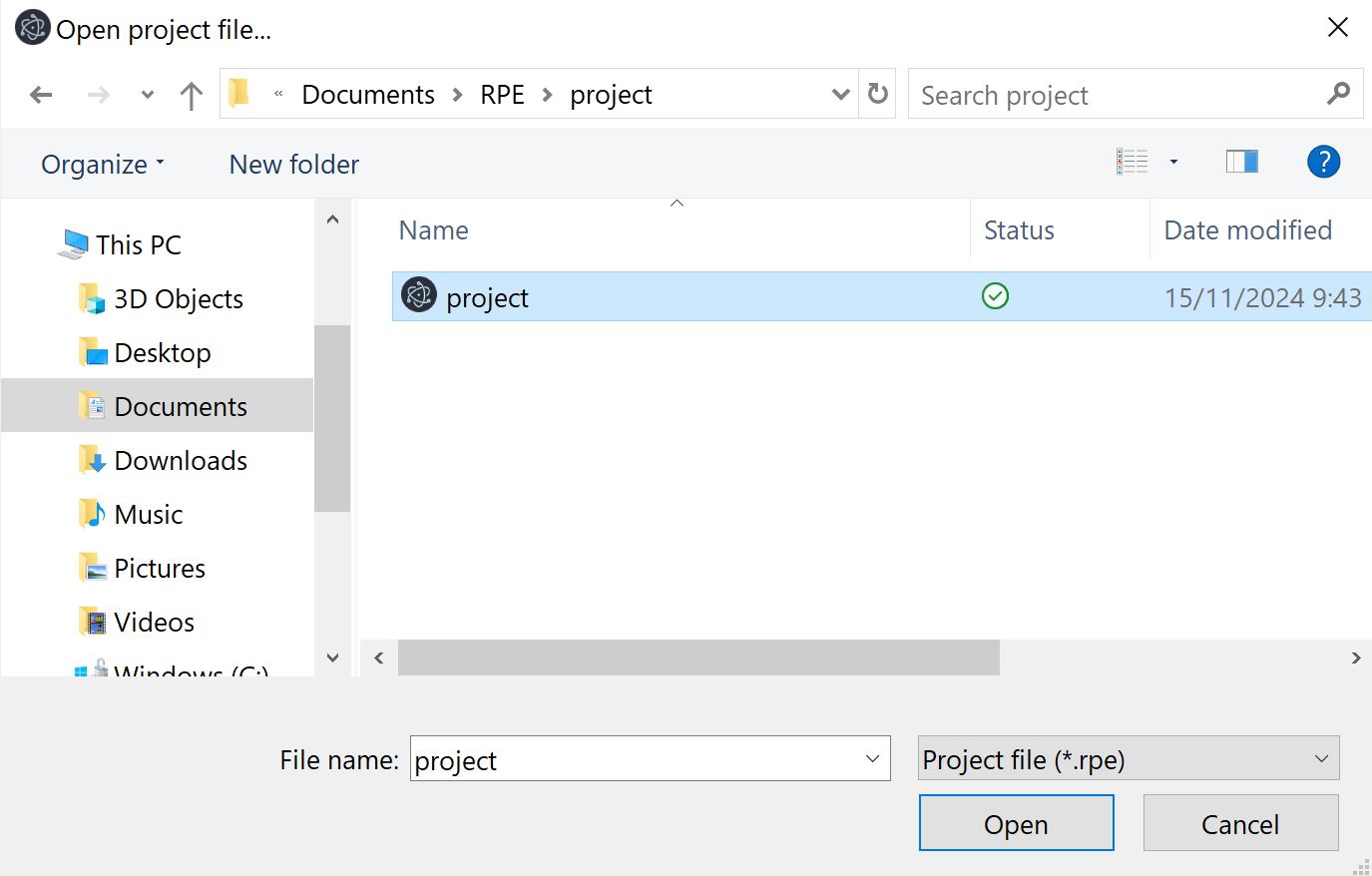Screen dimensions: 1372x876
Task: Sort by Name column header
Action: point(433,230)
